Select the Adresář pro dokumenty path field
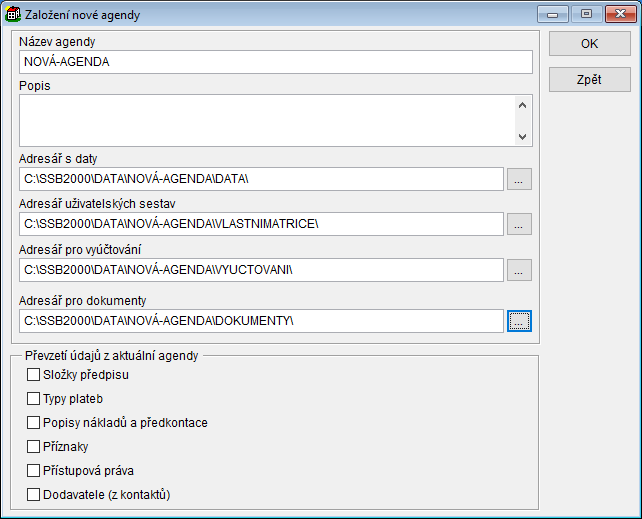Screen dimensions: 642x519 pos(260,320)
